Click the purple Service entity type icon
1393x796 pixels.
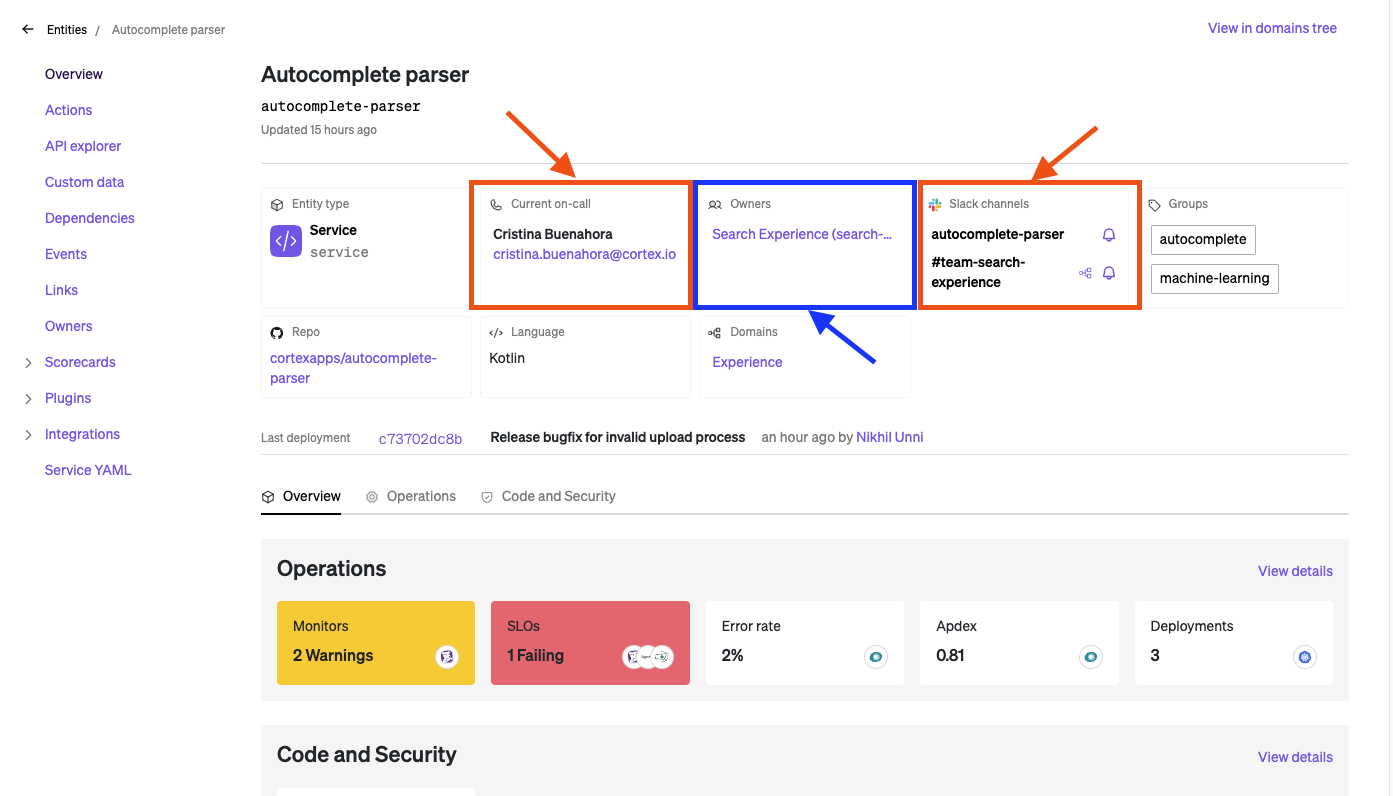286,241
